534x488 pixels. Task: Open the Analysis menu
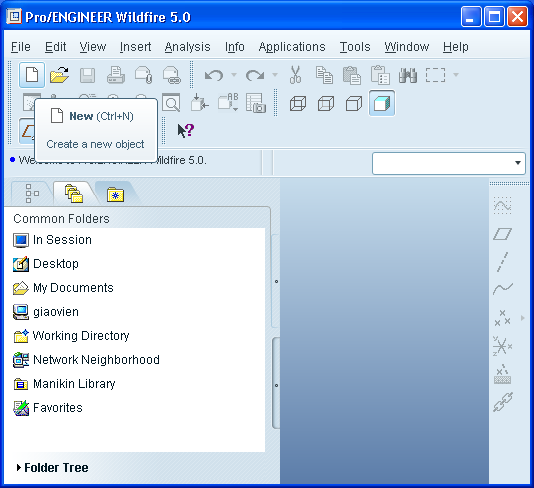coord(187,47)
